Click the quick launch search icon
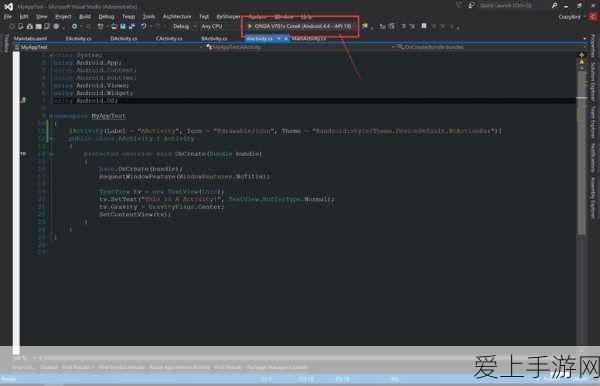The width and height of the screenshot is (600, 386). (x=554, y=5)
